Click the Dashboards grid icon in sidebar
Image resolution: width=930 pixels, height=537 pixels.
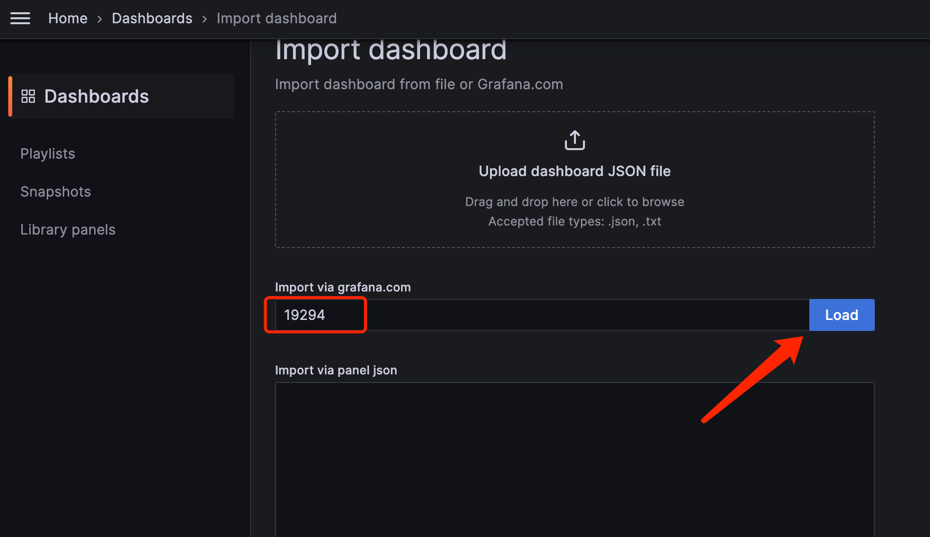point(28,96)
